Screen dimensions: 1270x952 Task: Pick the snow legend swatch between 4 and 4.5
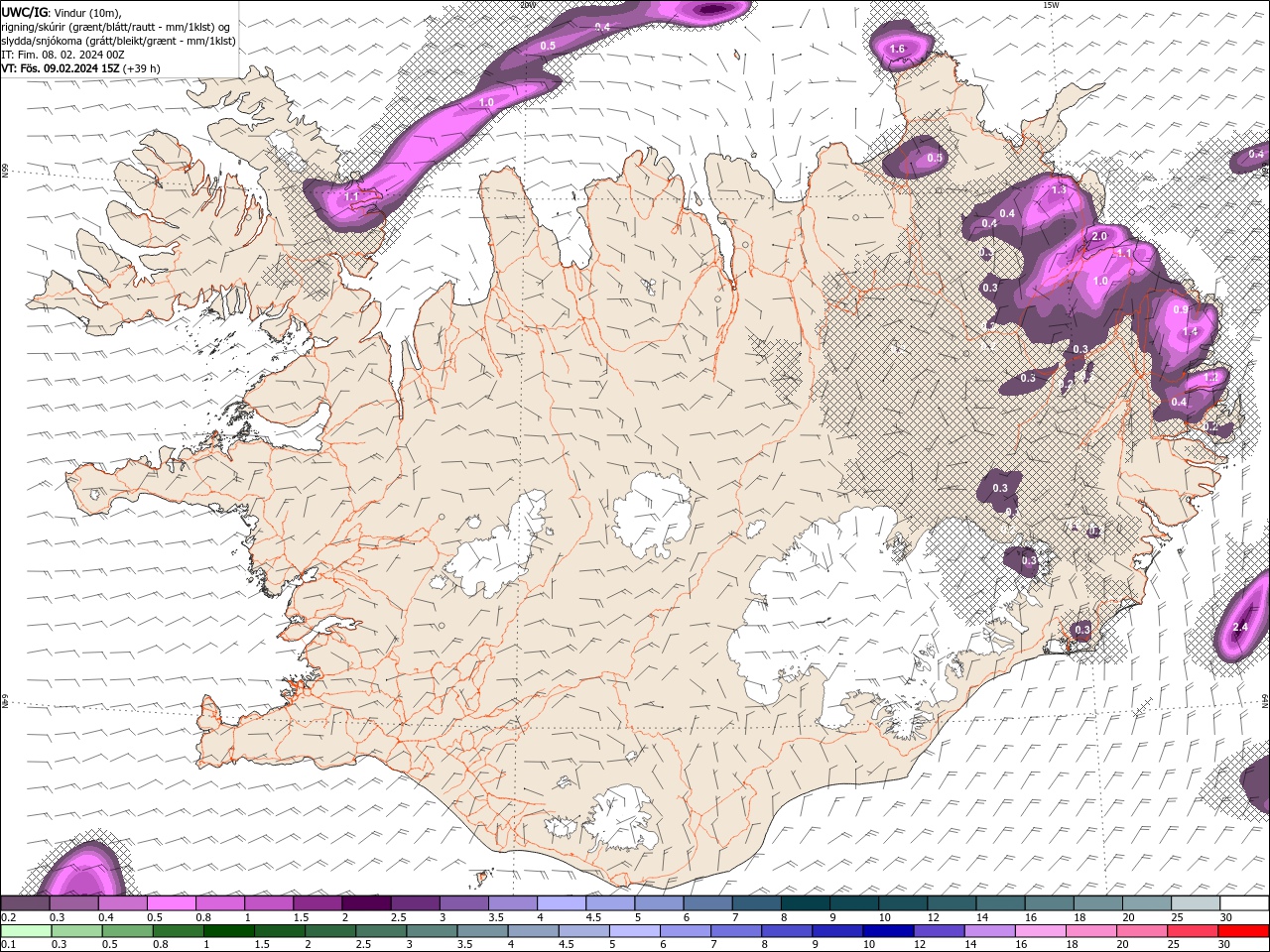click(563, 903)
